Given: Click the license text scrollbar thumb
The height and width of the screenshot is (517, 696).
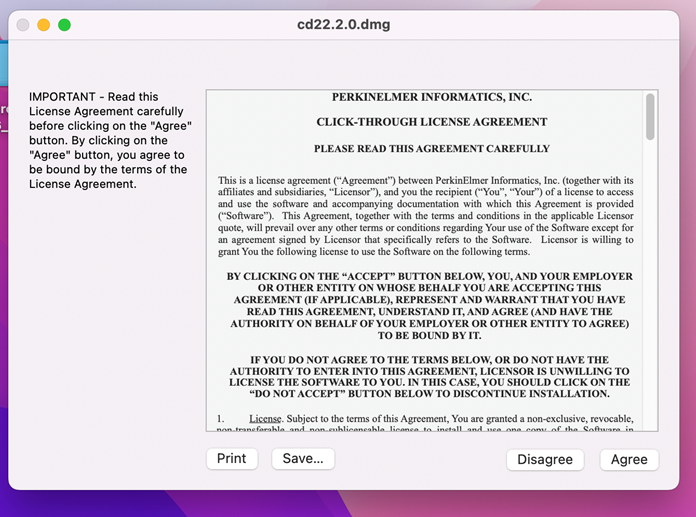Looking at the screenshot, I should 650,116.
